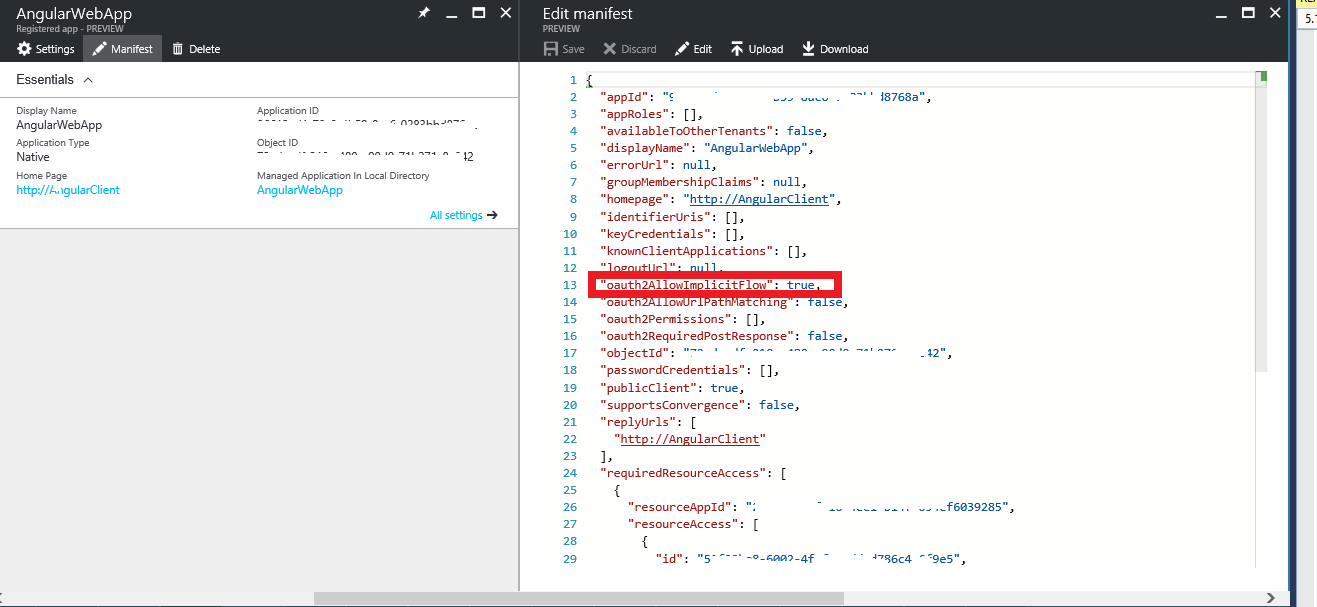Viewport: 1317px width, 607px height.
Task: Click the "passwordCredentials" line
Action: pos(689,371)
